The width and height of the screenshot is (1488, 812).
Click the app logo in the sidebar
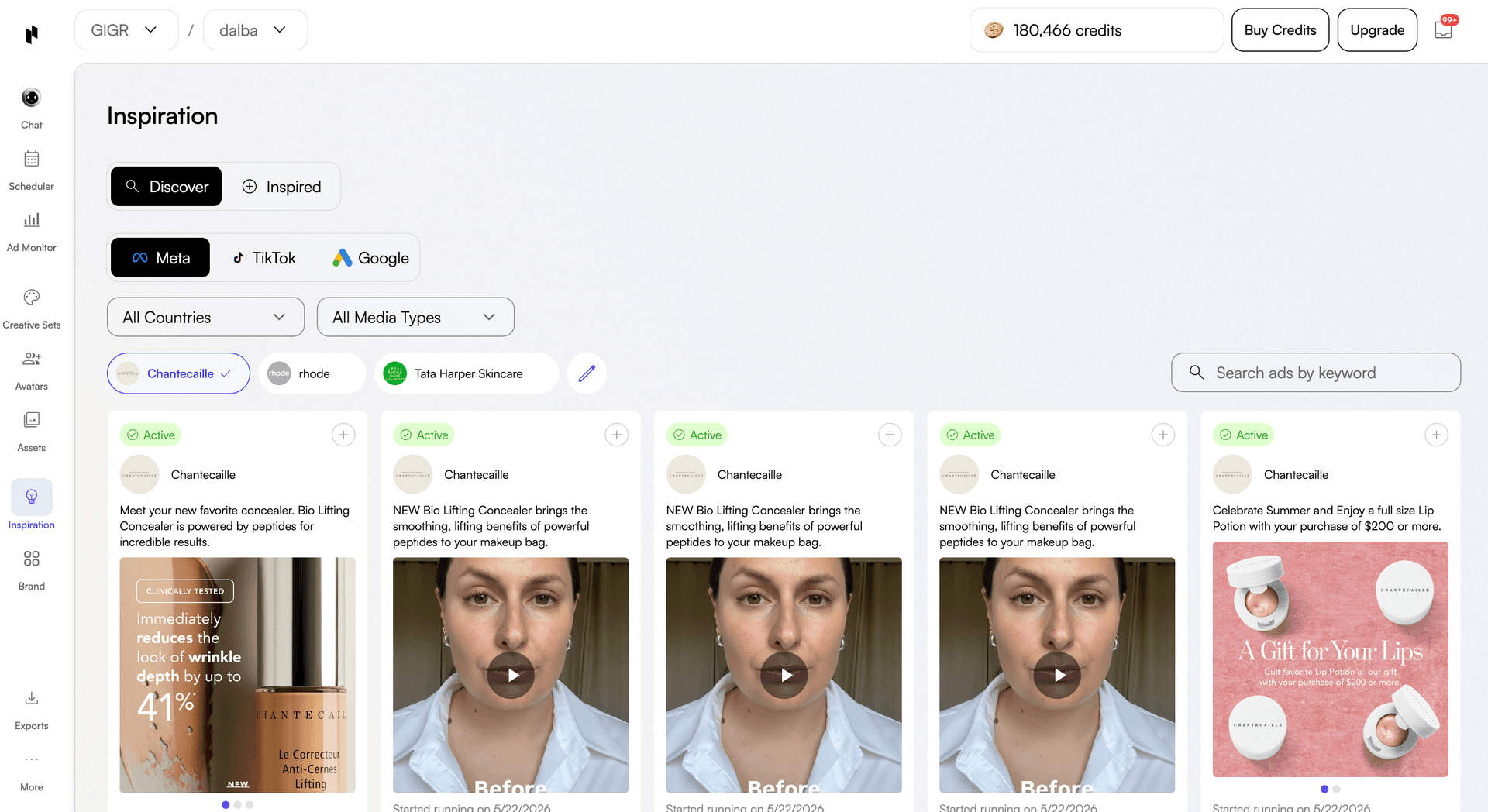pyautogui.click(x=32, y=34)
